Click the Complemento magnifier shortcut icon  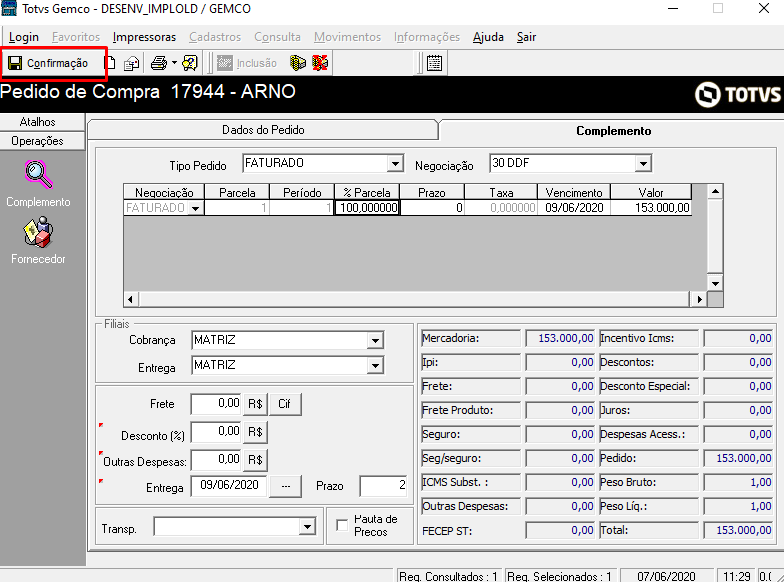38,174
